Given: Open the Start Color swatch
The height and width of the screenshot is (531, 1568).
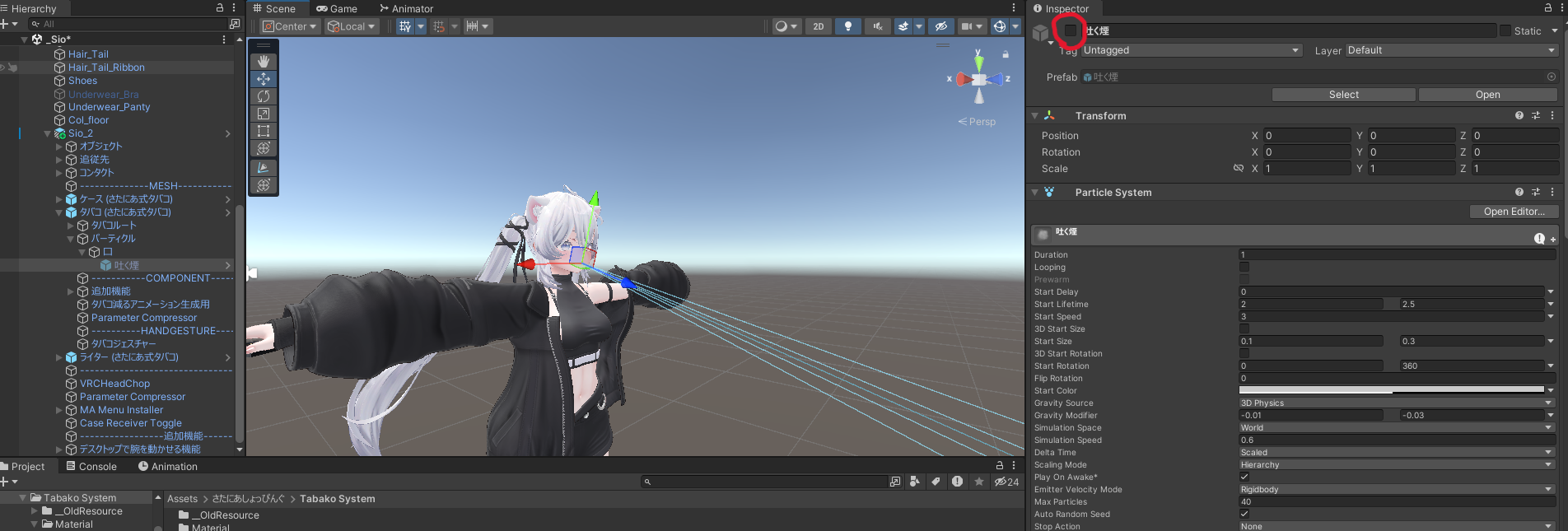Looking at the screenshot, I should (1392, 391).
